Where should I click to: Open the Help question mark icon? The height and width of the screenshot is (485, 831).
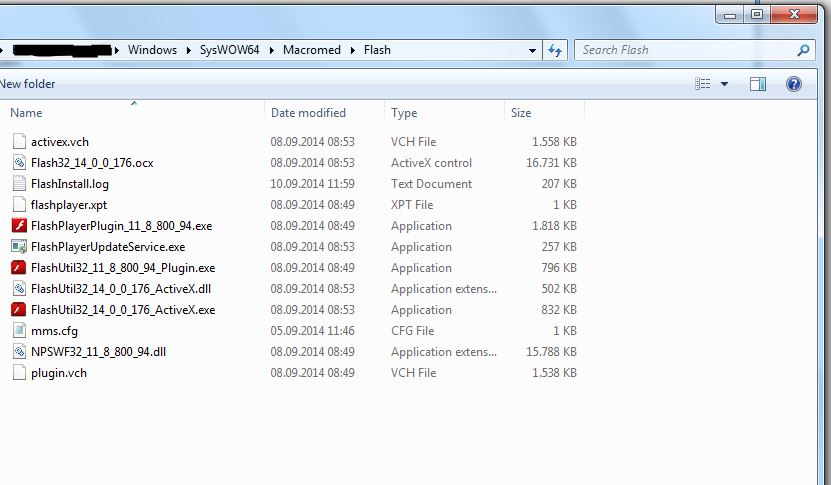coord(793,84)
